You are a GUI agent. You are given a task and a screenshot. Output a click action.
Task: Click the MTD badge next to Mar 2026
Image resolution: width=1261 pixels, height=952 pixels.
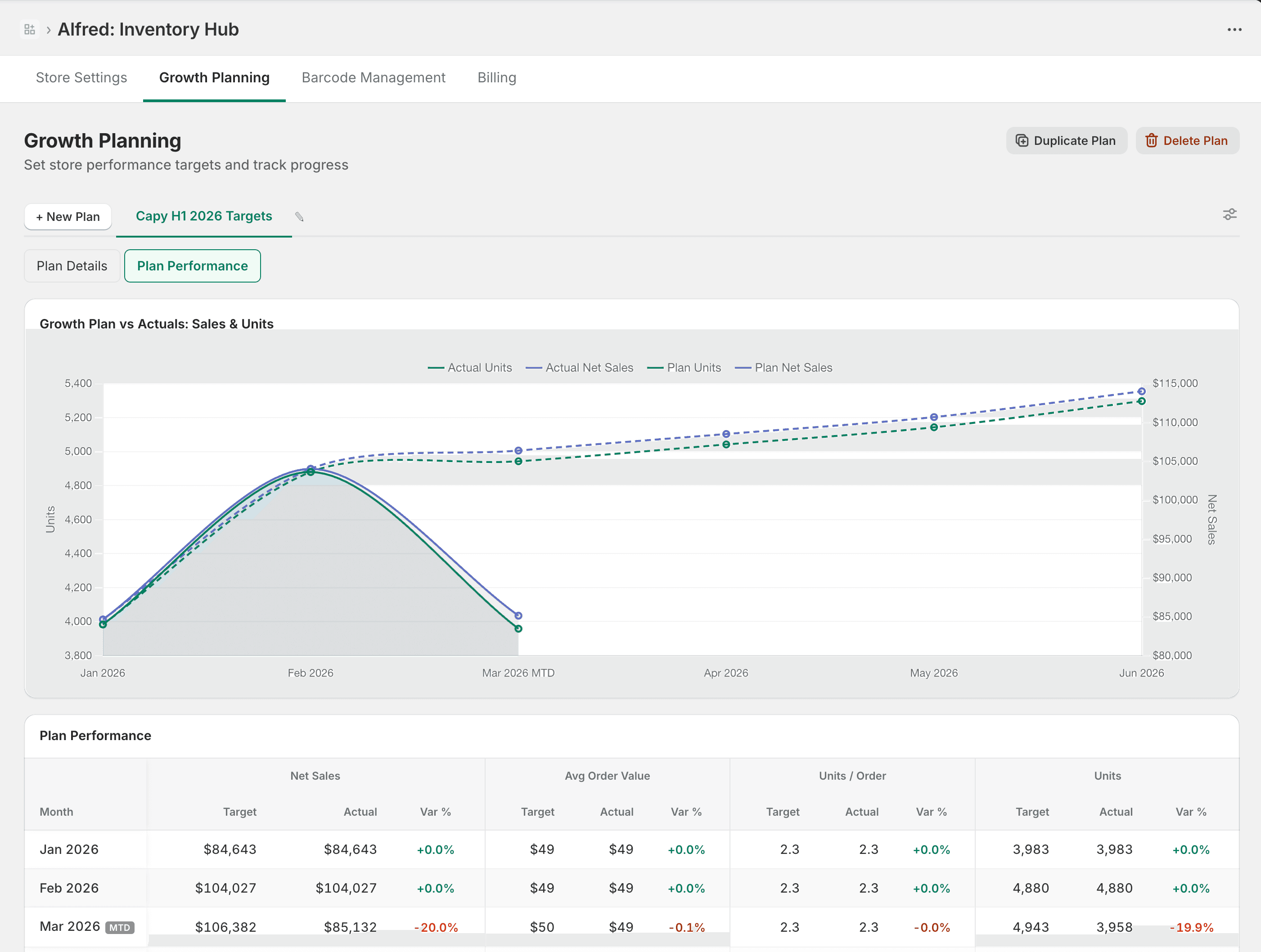(120, 928)
